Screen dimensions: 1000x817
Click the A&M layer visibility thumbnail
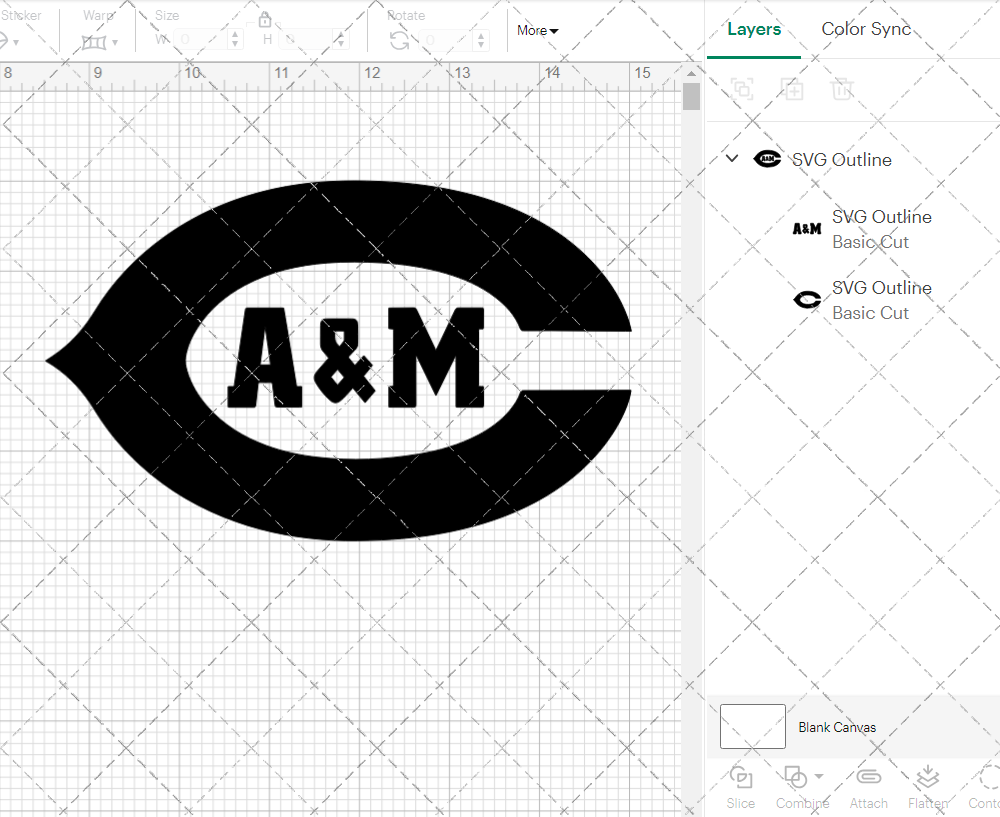coord(806,229)
